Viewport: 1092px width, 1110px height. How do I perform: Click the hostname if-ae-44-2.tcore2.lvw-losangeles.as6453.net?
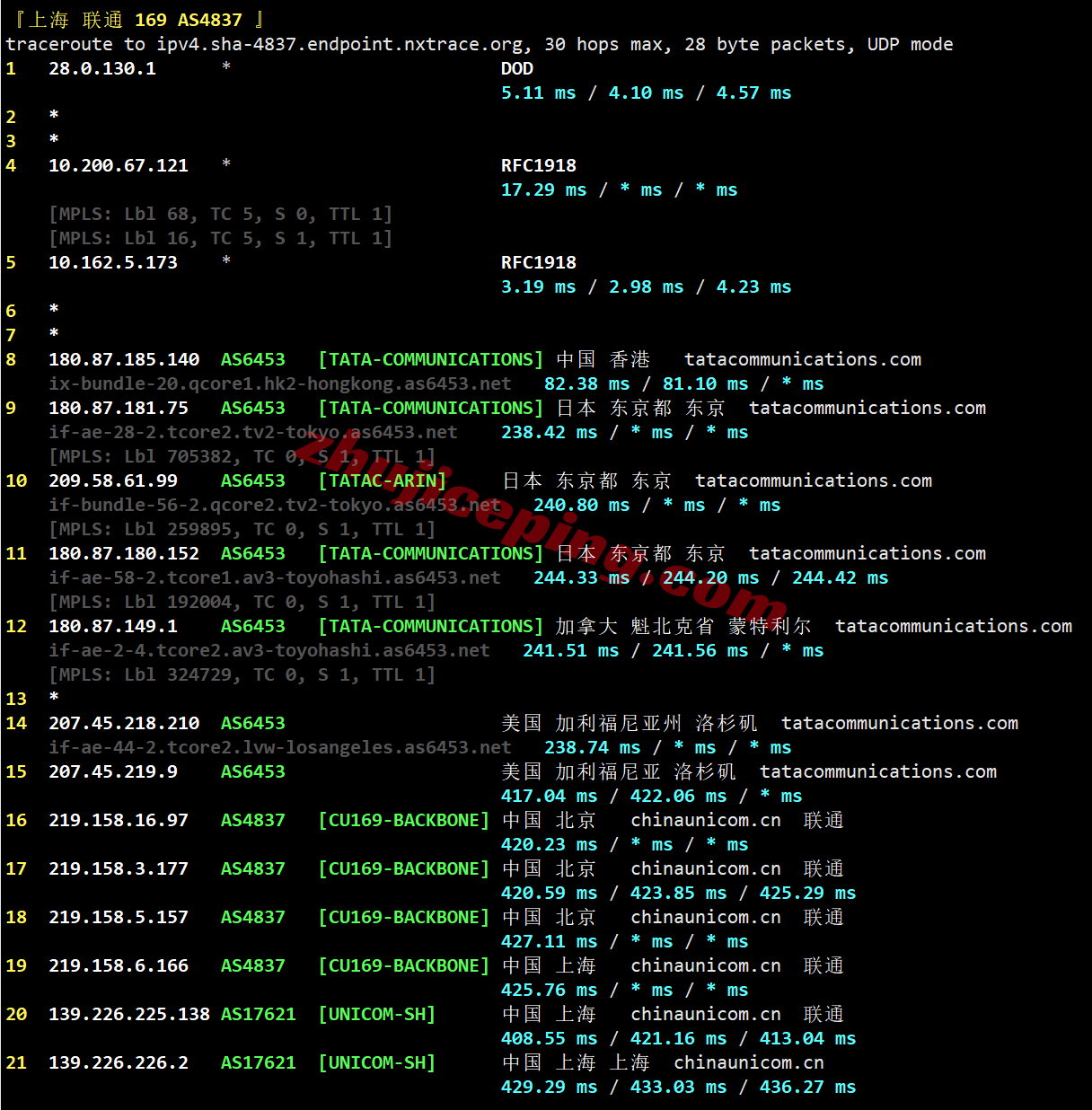(x=280, y=747)
